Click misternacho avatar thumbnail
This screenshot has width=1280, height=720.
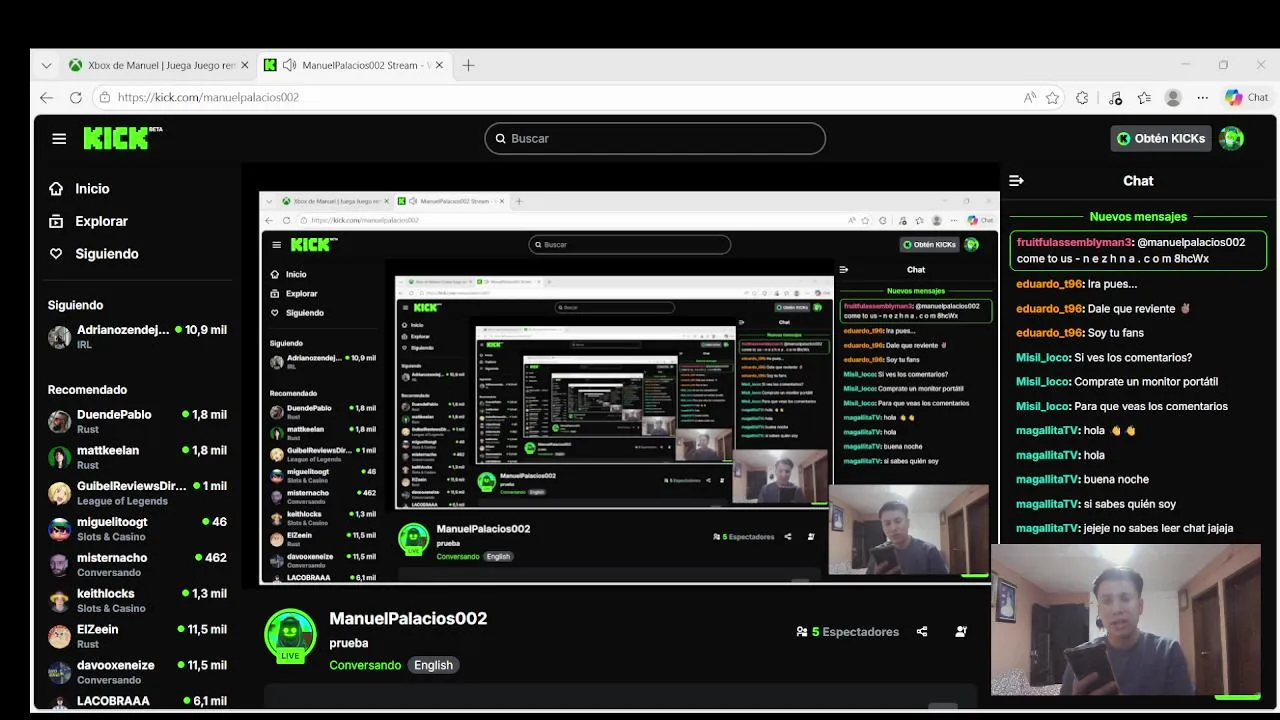pyautogui.click(x=60, y=564)
